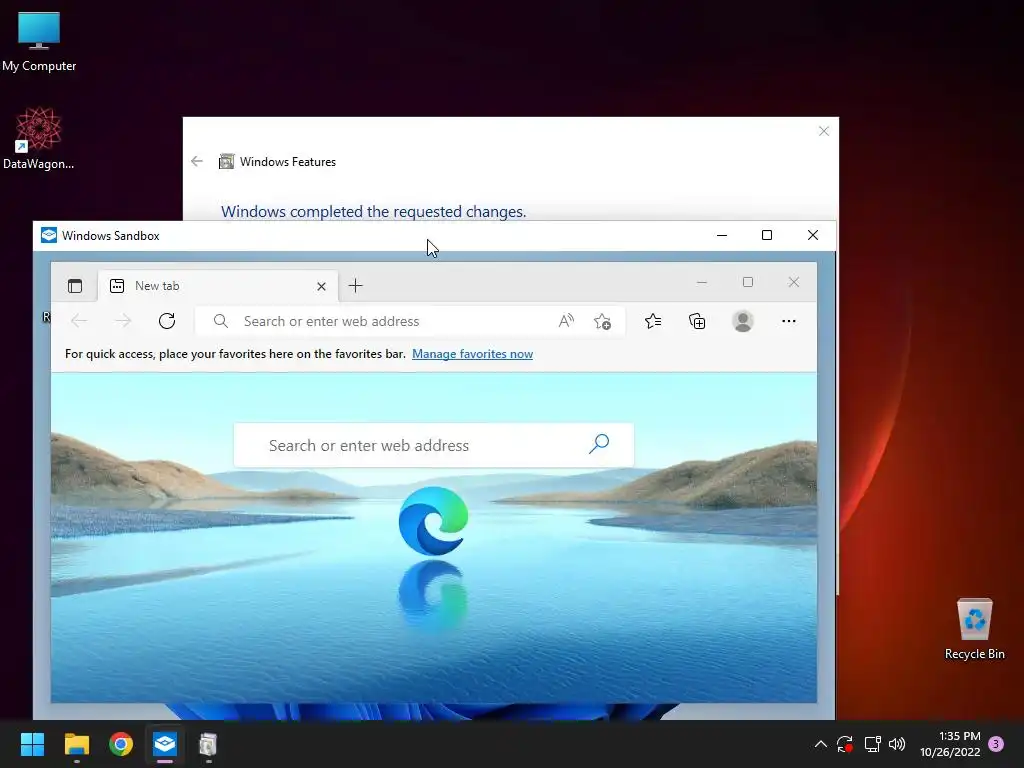Open the Windows Start menu
Viewport: 1024px width, 768px height.
32,744
